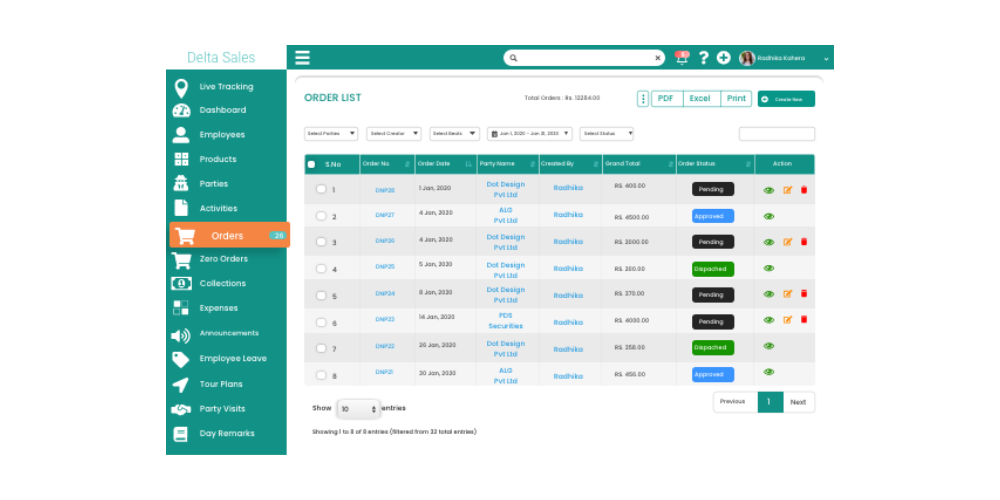Click the Party Visits handshake icon

181,409
